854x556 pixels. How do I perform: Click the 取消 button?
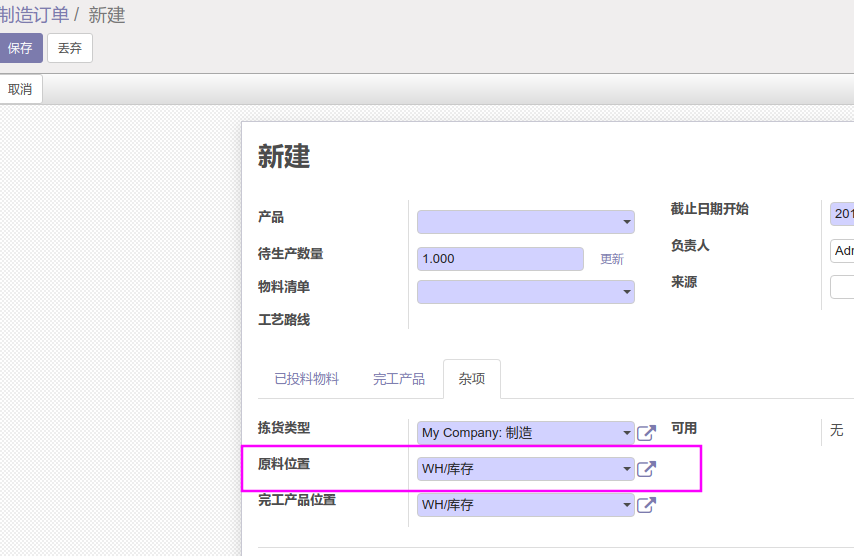coord(20,89)
